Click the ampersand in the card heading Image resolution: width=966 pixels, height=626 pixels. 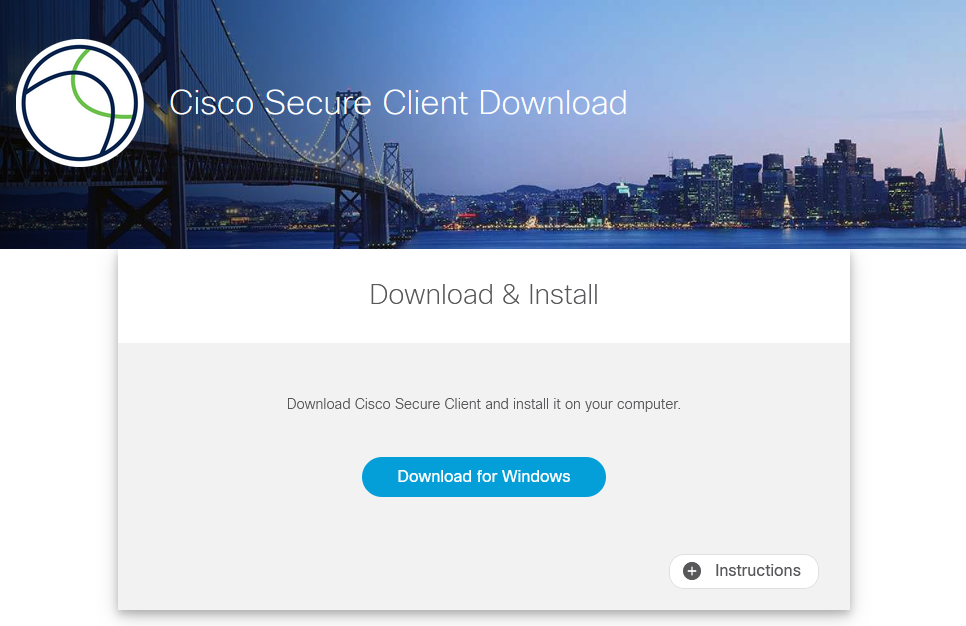click(x=511, y=295)
